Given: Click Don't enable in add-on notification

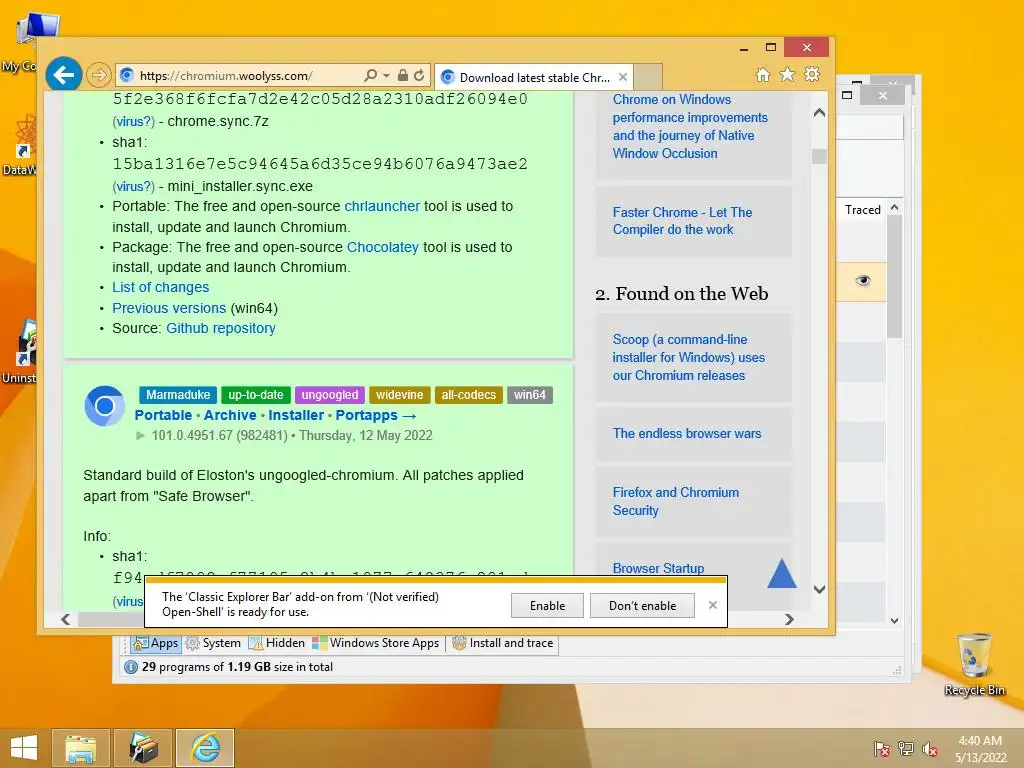Looking at the screenshot, I should [x=643, y=606].
